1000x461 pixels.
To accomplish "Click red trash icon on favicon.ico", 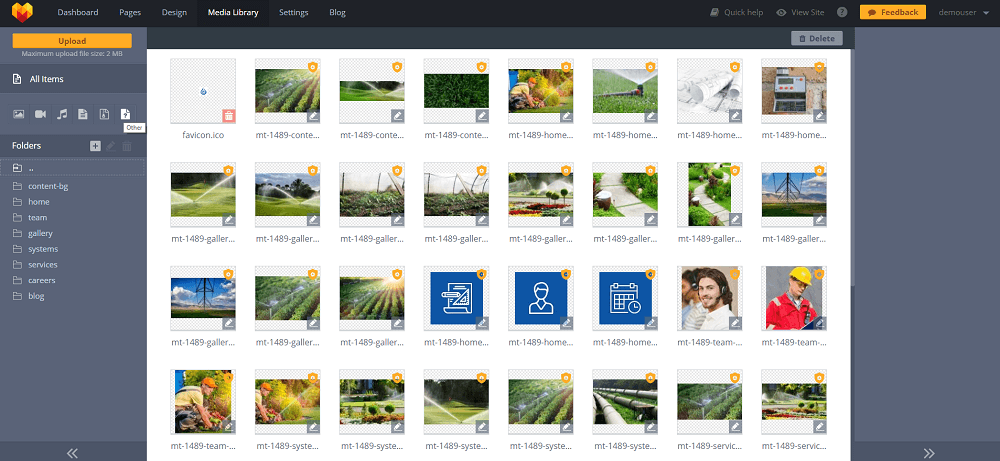I will (x=229, y=116).
